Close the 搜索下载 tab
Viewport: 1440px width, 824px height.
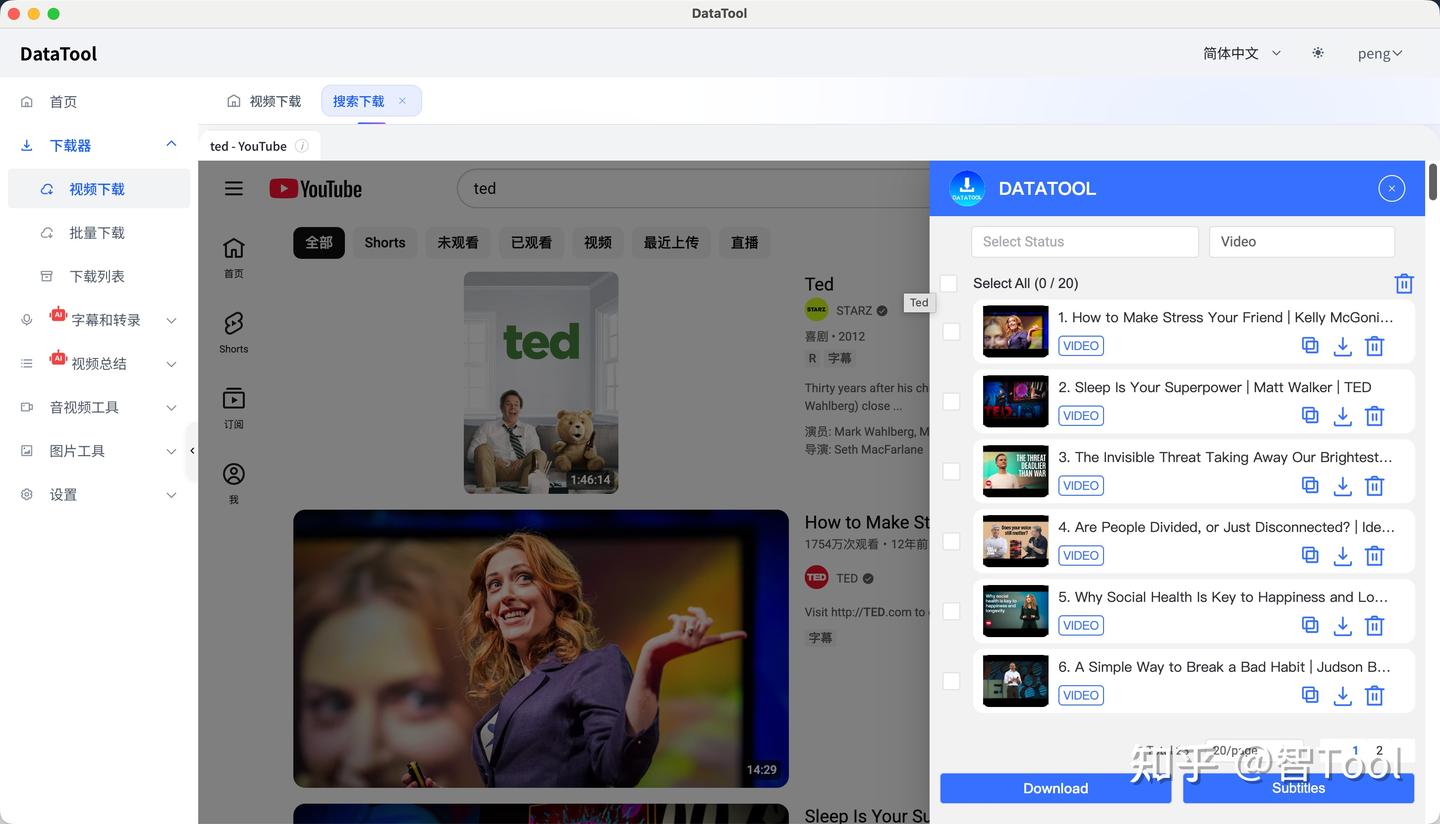click(402, 101)
